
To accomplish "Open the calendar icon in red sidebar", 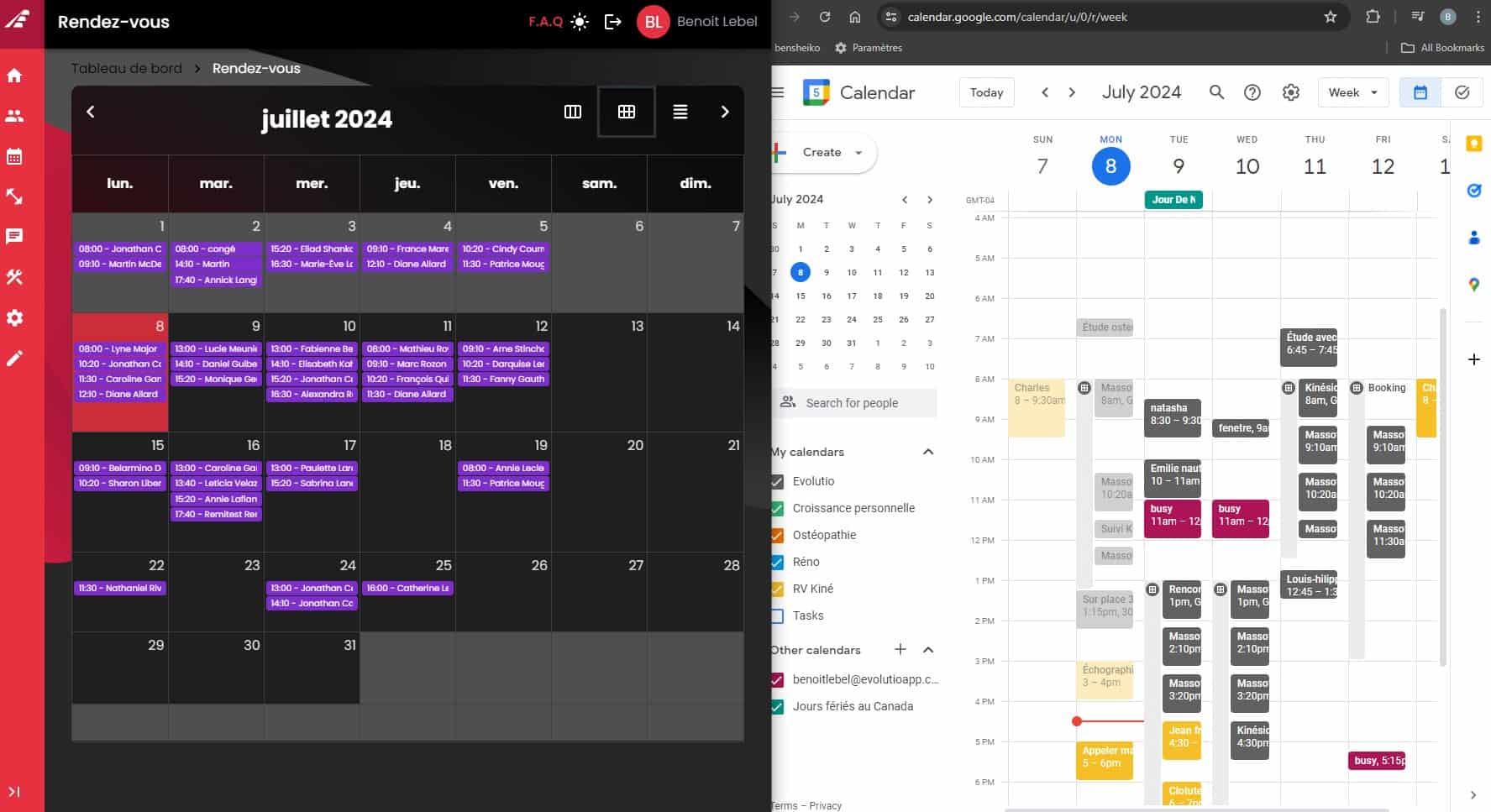I will (x=14, y=156).
